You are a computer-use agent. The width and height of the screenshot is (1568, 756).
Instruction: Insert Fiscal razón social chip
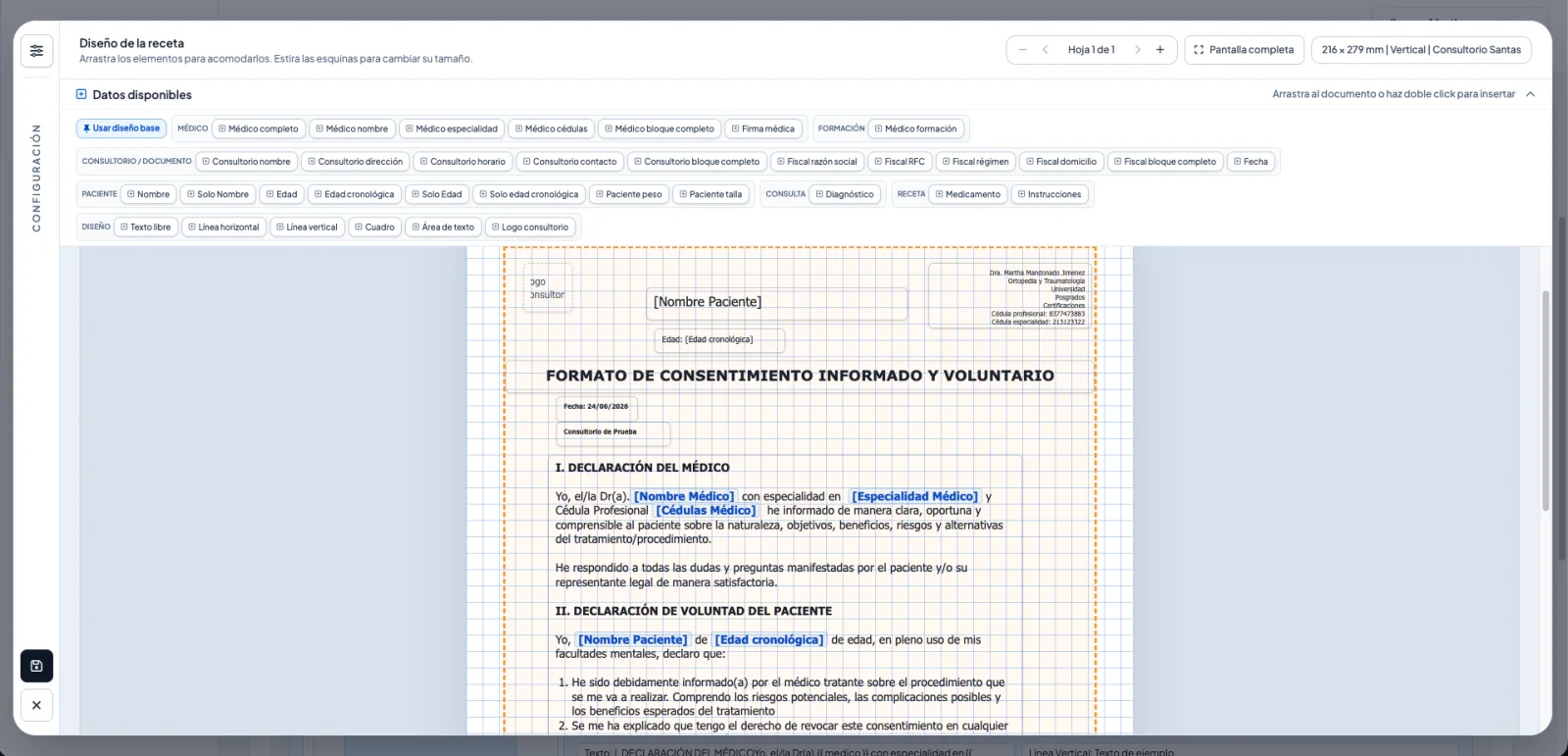pos(816,162)
